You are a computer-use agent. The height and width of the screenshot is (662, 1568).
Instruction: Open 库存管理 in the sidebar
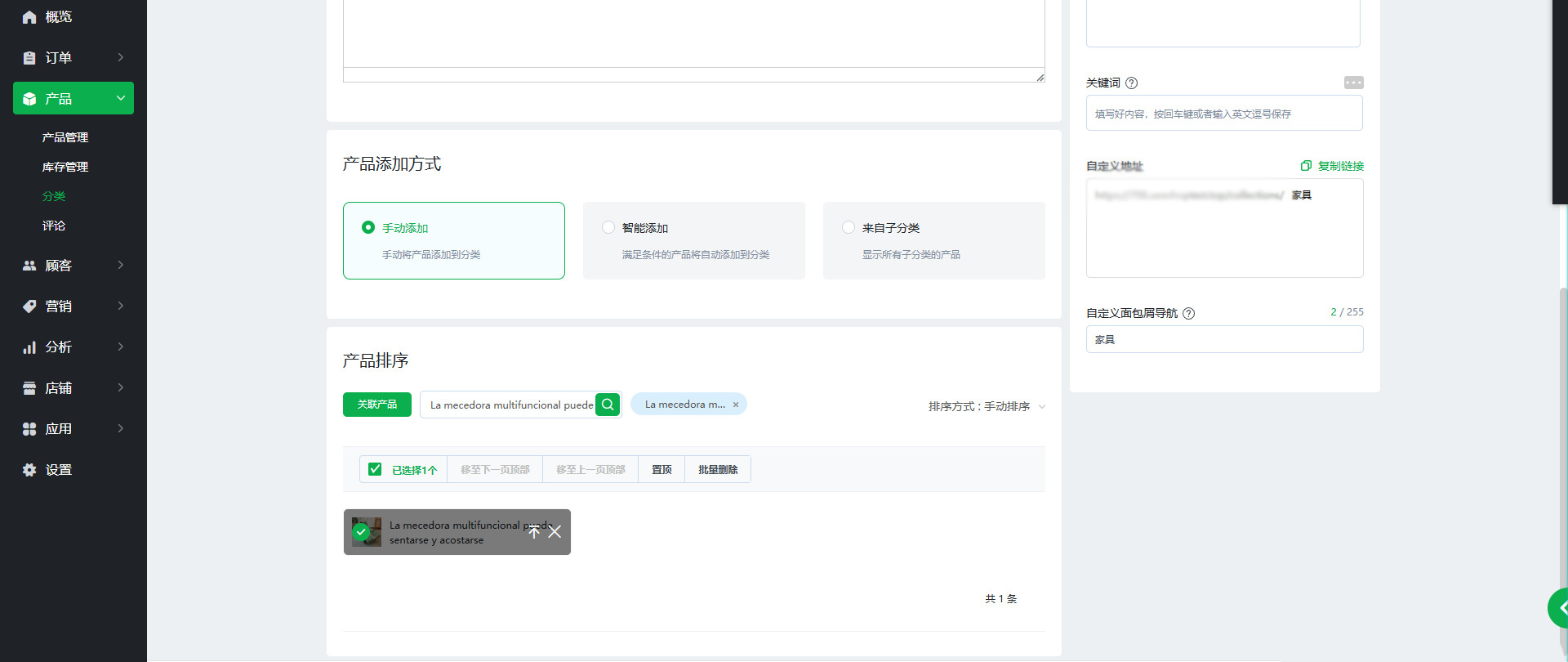point(65,167)
